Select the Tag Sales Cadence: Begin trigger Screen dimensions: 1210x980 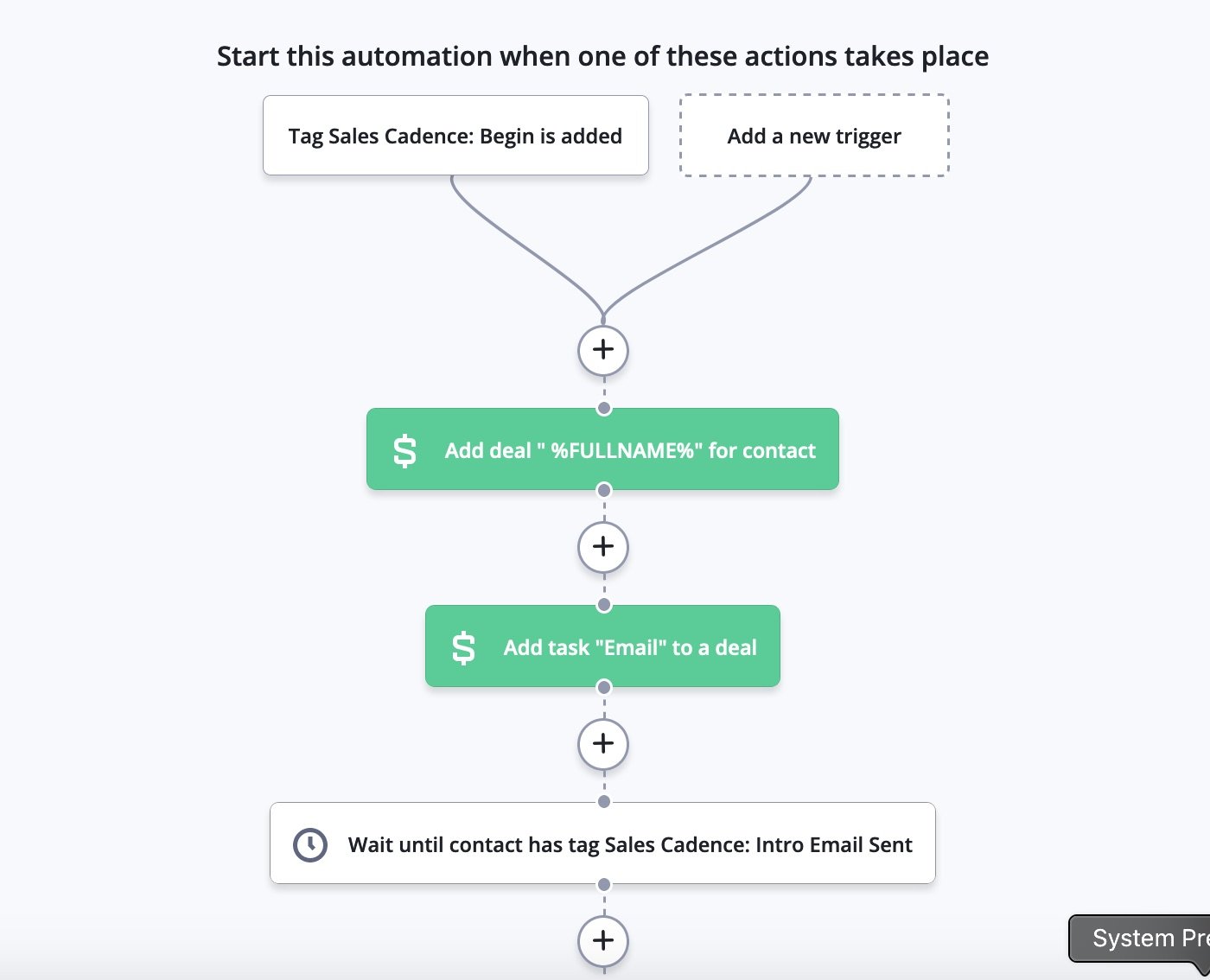point(455,135)
